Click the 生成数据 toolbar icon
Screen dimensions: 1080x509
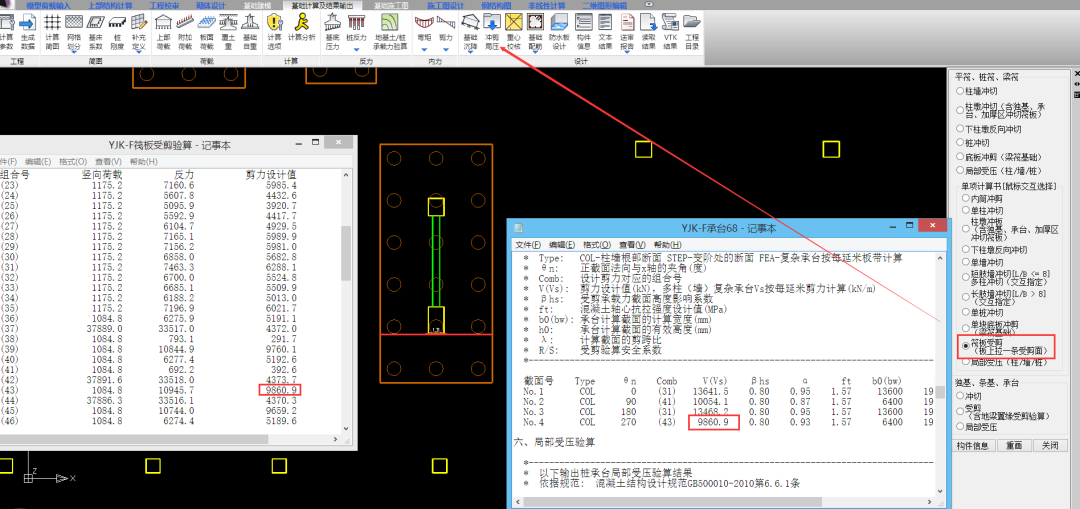tap(28, 31)
